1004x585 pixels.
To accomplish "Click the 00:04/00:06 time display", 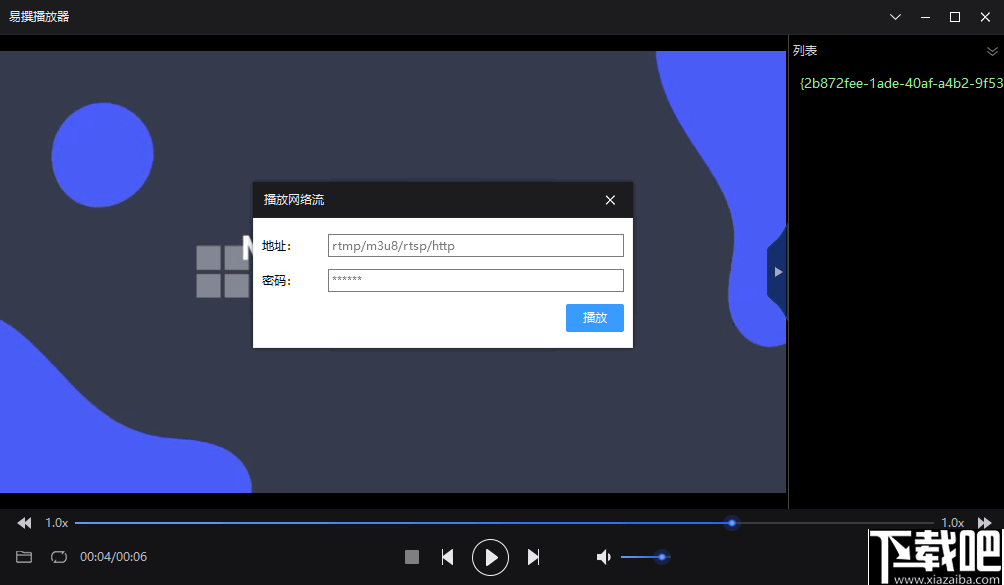I will (x=113, y=557).
